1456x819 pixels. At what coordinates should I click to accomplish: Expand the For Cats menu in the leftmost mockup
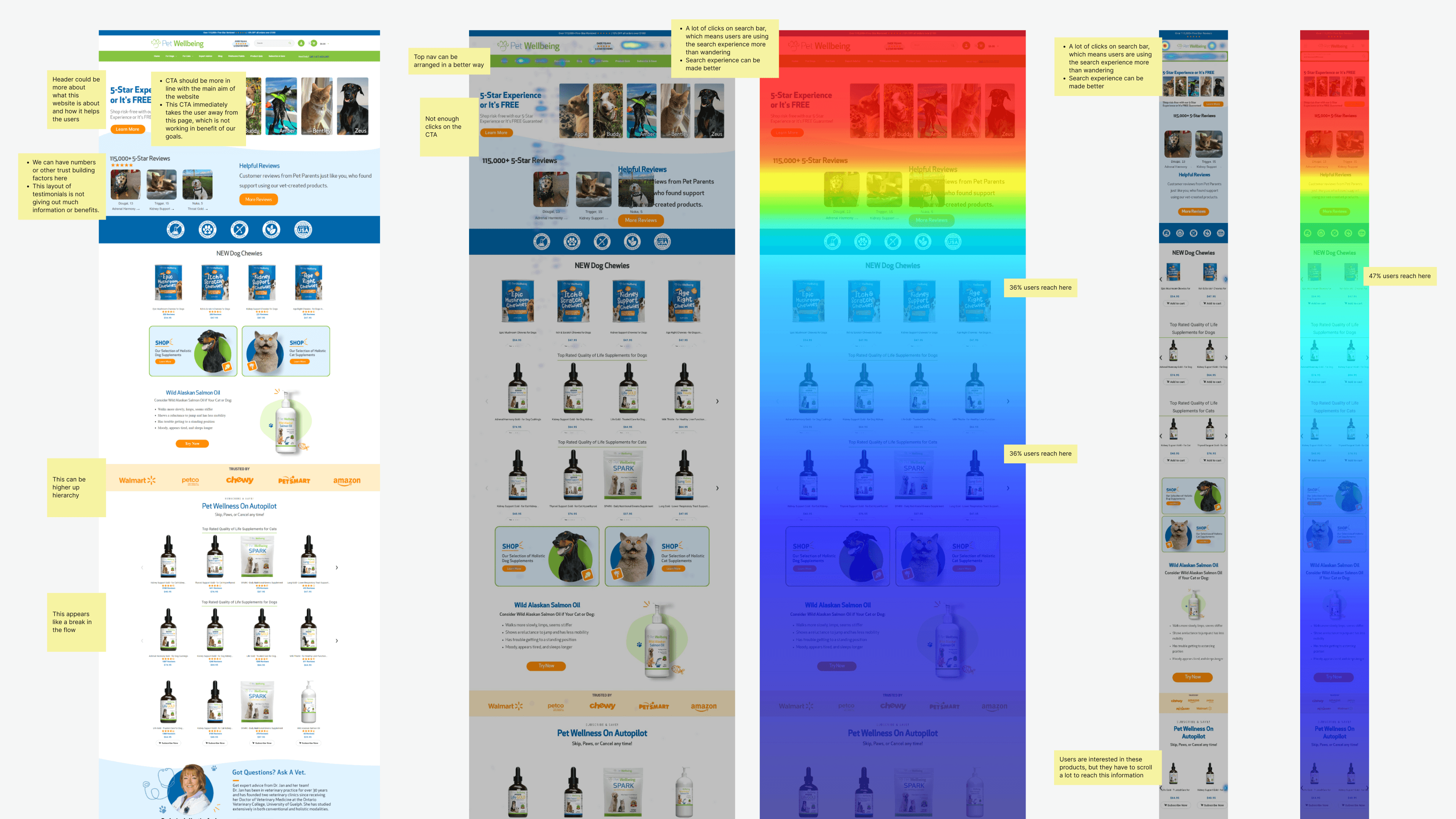click(x=188, y=56)
